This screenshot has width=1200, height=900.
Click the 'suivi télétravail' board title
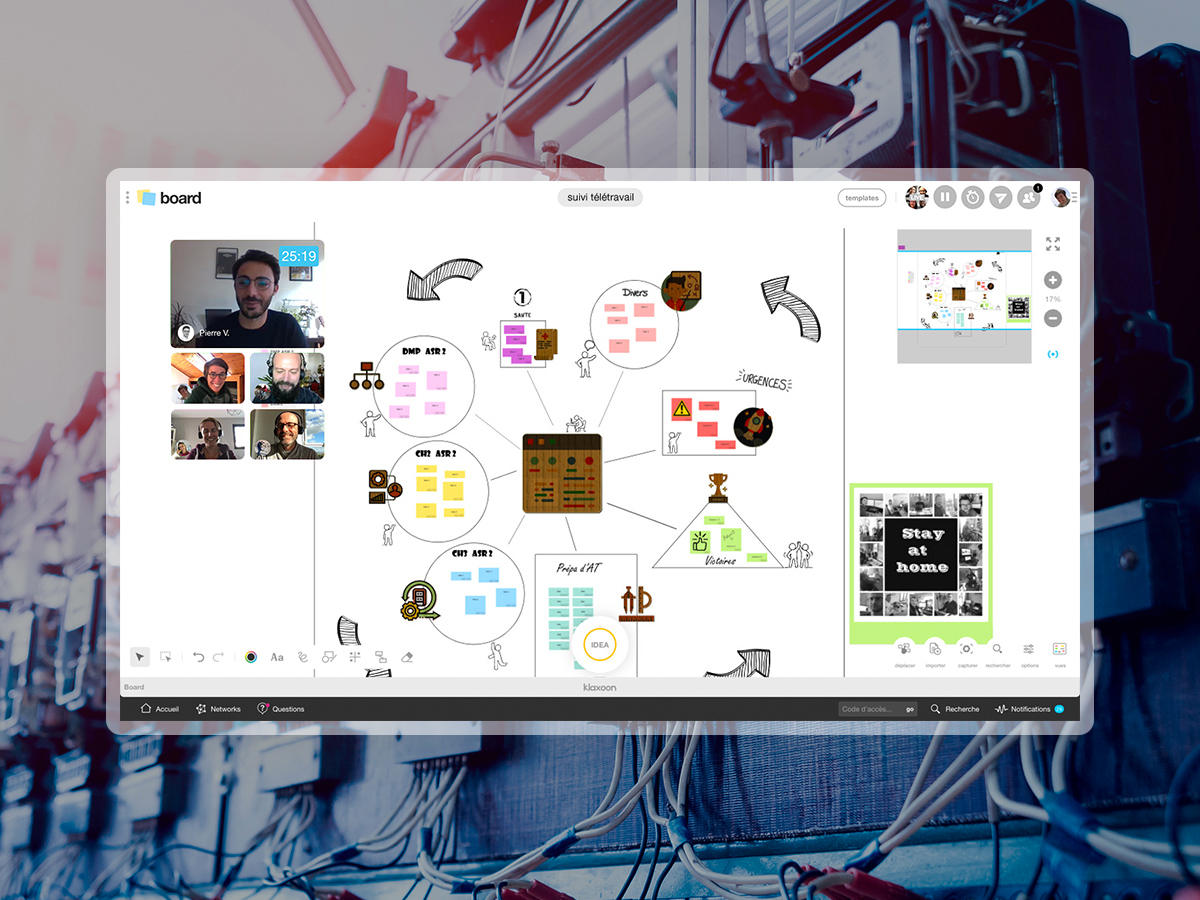(600, 198)
